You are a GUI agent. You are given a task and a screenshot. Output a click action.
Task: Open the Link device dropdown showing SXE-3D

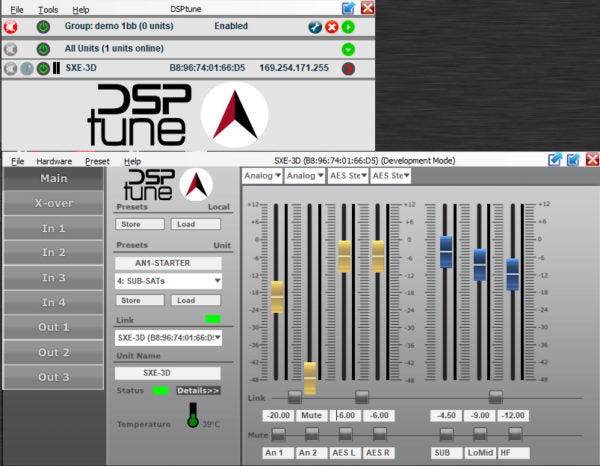pyautogui.click(x=169, y=338)
